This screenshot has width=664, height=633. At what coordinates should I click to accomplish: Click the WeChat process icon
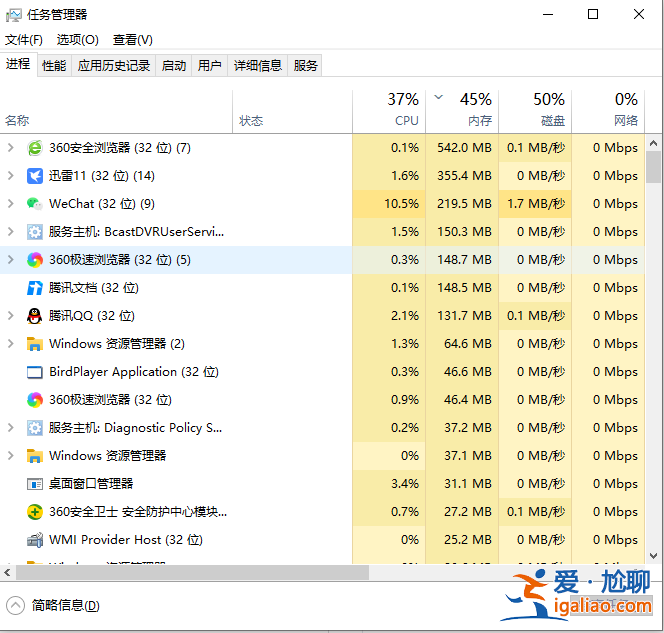pos(35,204)
